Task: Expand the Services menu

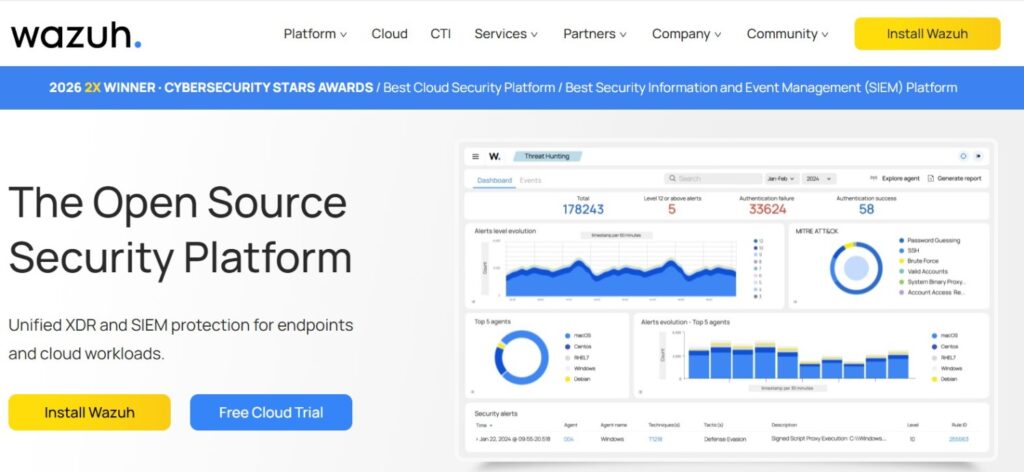Action: [506, 34]
